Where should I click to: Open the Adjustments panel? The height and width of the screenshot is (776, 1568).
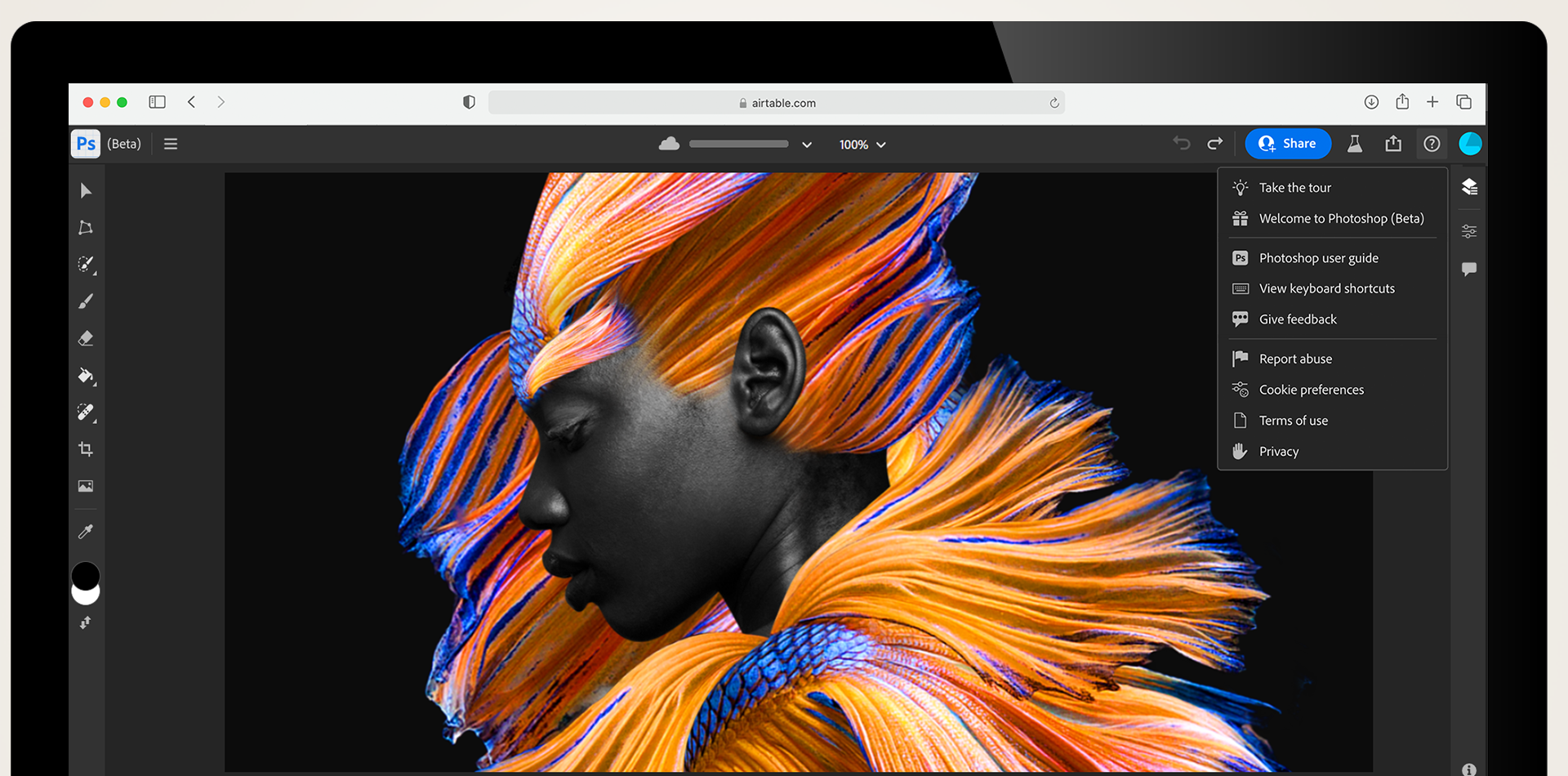(1468, 231)
